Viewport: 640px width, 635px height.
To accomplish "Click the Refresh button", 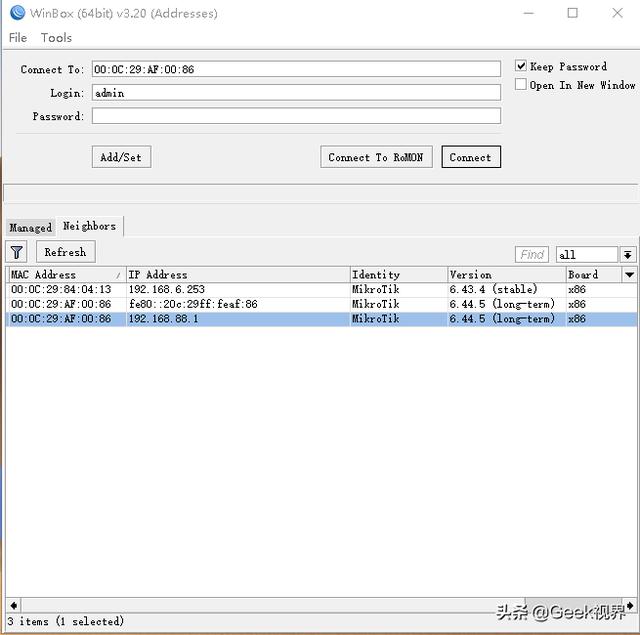I will 65,252.
